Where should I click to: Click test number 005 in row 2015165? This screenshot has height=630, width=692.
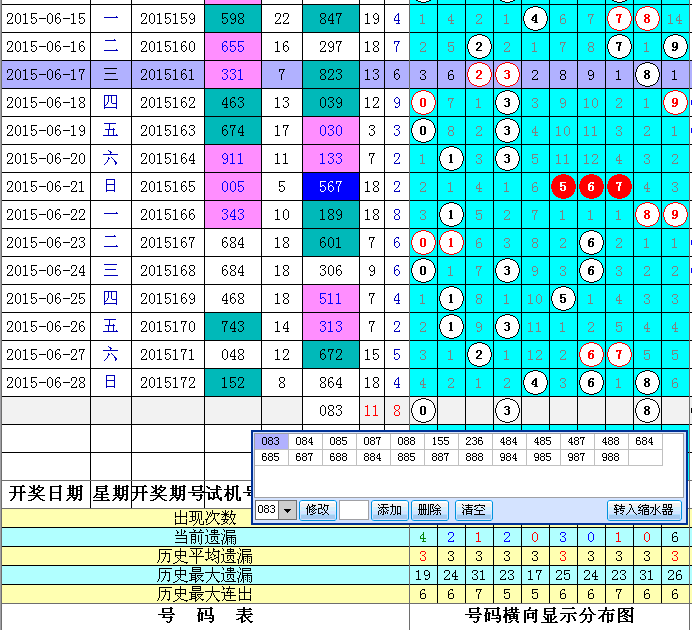pos(233,187)
